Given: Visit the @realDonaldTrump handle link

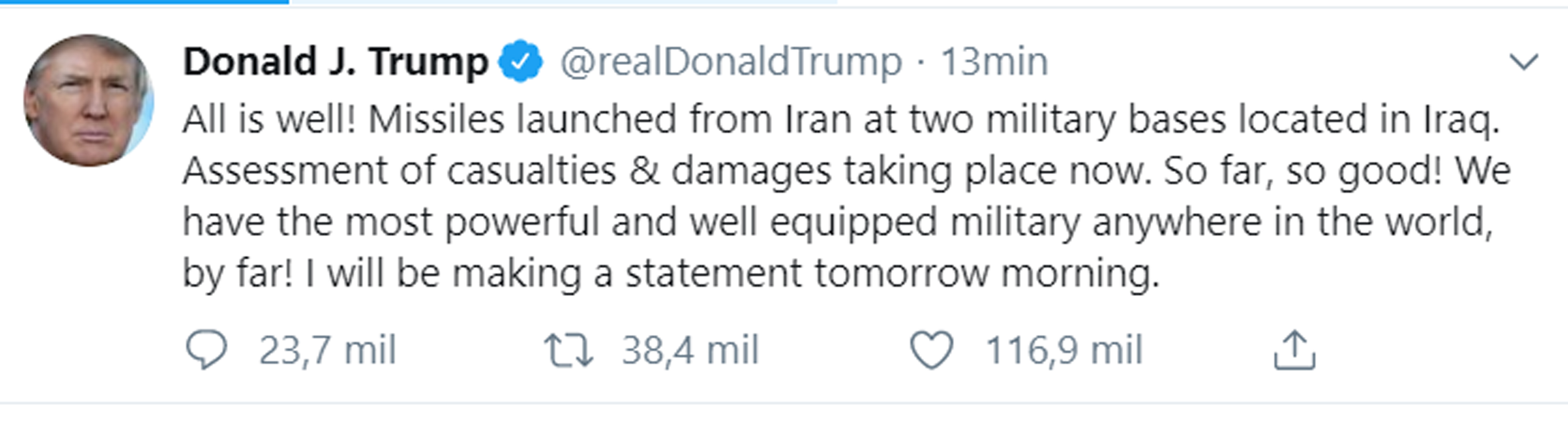Looking at the screenshot, I should [x=730, y=62].
